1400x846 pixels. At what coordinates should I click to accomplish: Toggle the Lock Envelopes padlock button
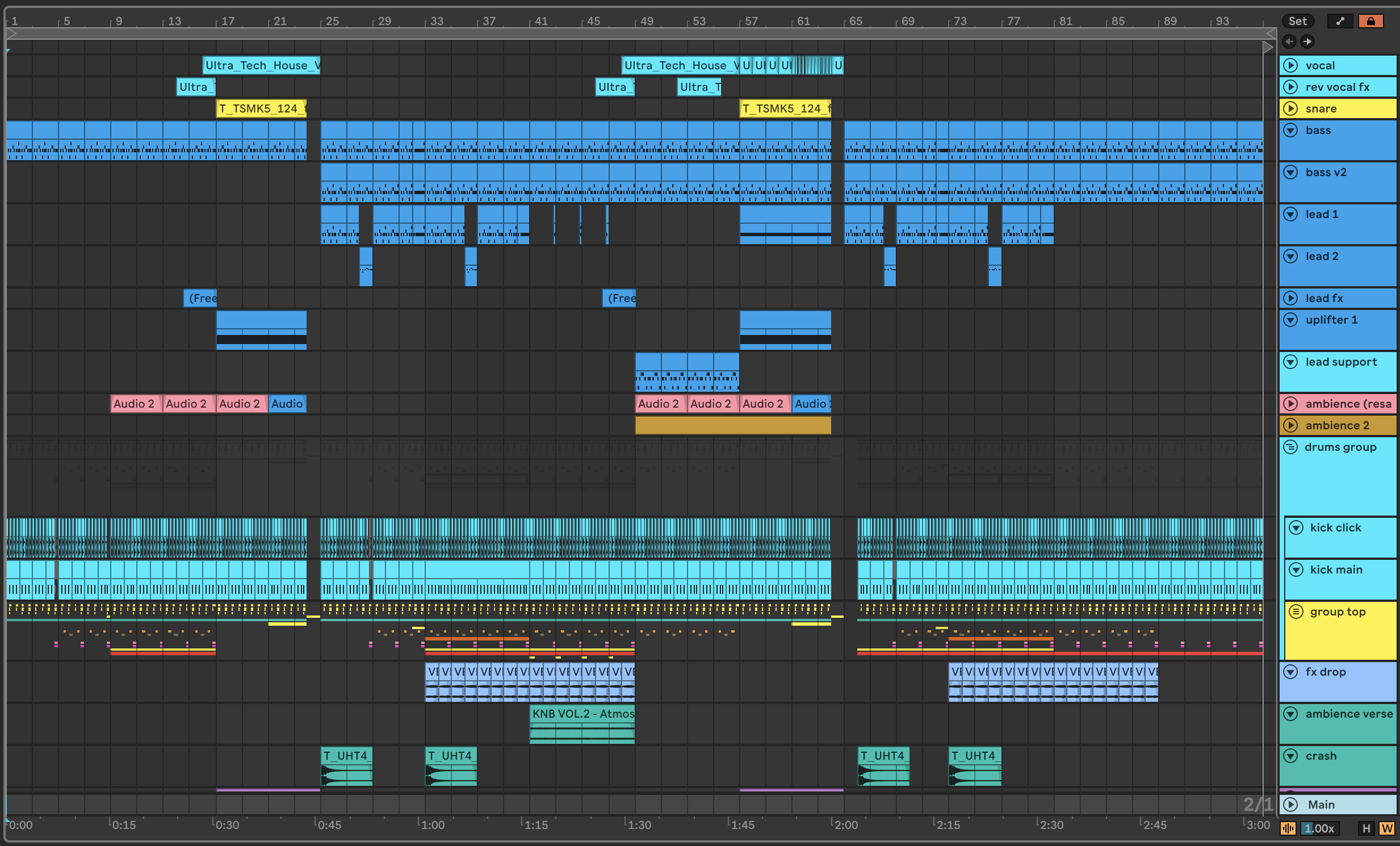click(x=1370, y=21)
